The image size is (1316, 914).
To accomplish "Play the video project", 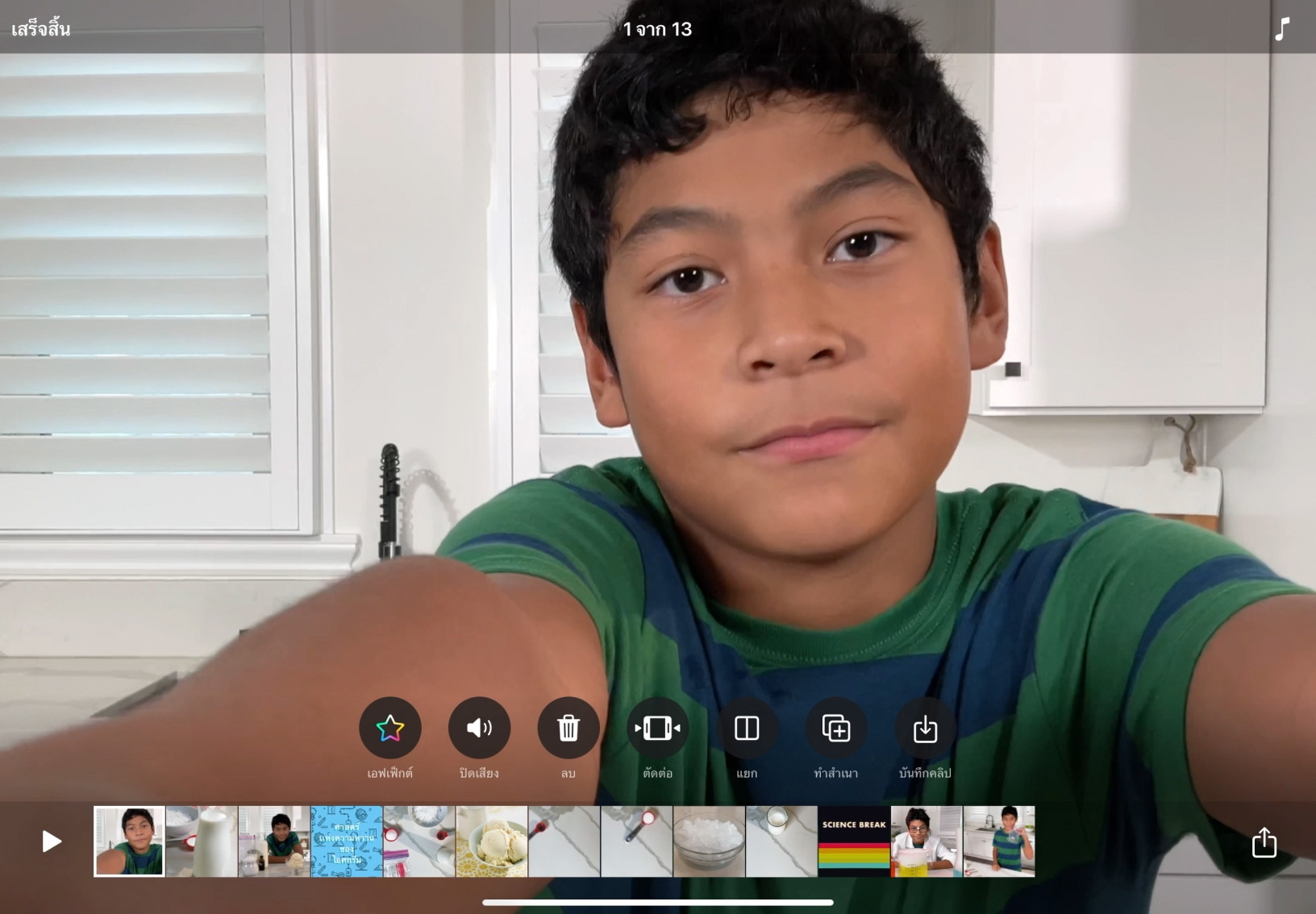I will coord(52,841).
